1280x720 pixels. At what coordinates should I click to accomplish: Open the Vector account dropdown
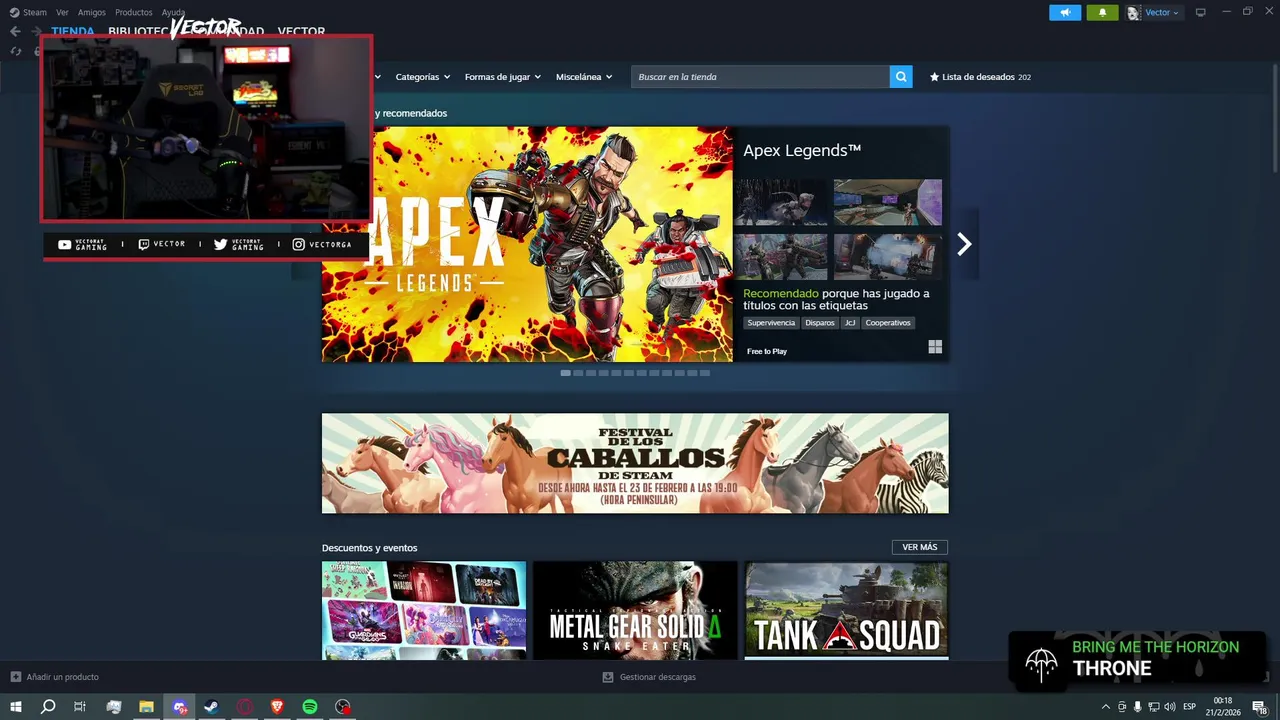click(x=1162, y=13)
